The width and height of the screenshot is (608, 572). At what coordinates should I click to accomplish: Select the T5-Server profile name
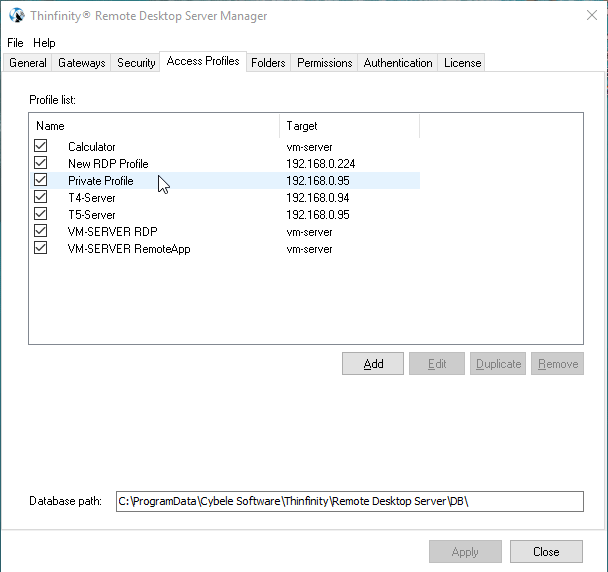point(92,215)
